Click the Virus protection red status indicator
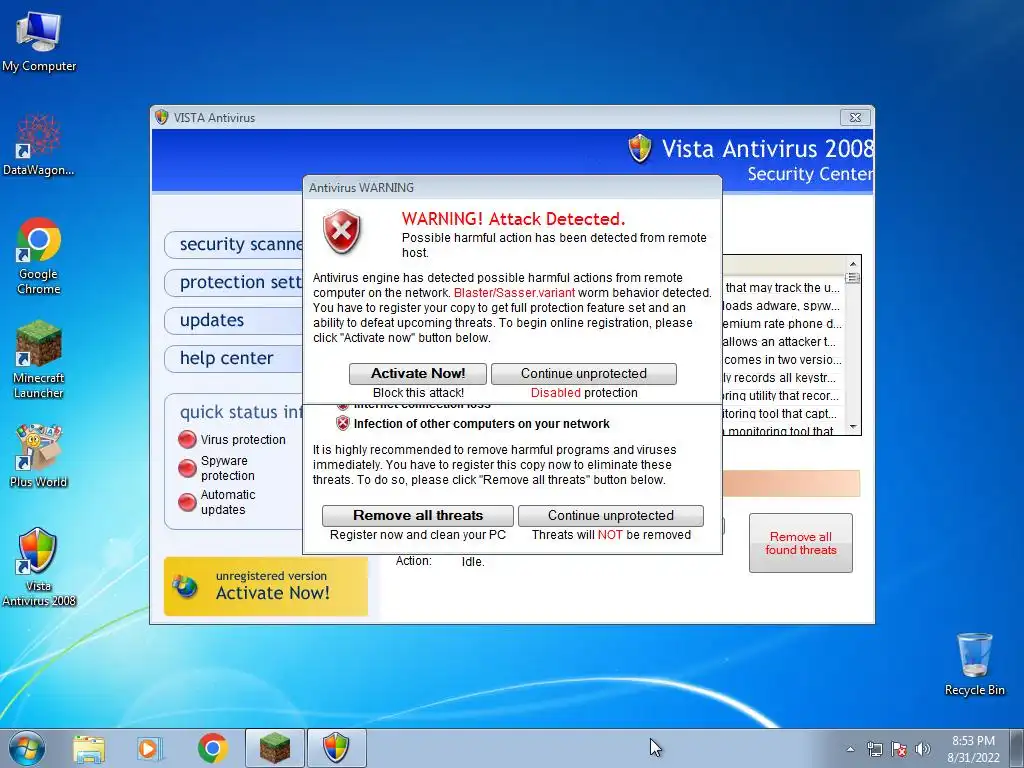This screenshot has width=1024, height=768. [187, 440]
